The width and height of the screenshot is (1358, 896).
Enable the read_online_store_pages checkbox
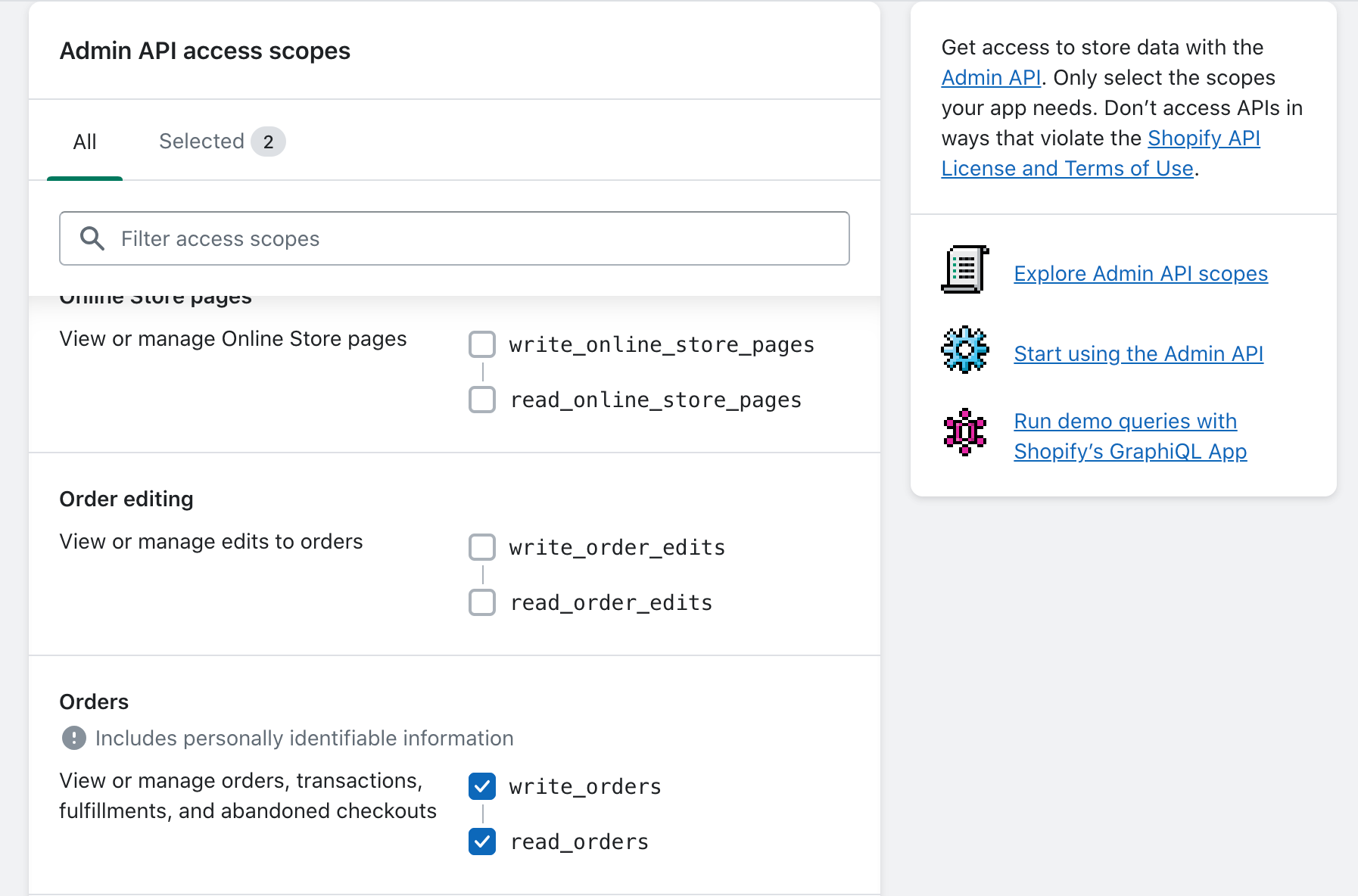(x=482, y=400)
